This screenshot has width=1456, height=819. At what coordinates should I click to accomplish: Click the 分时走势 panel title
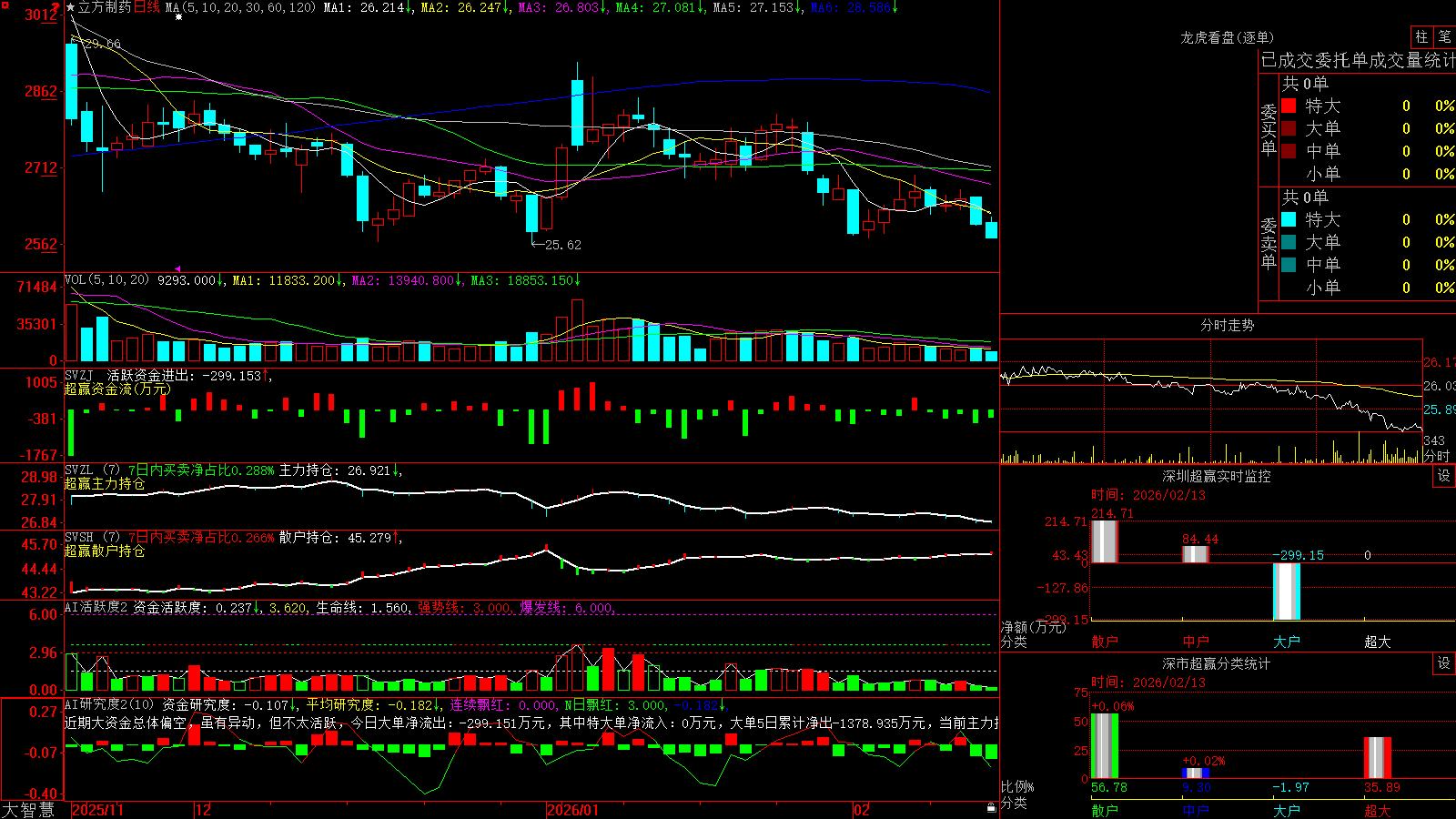(1227, 325)
